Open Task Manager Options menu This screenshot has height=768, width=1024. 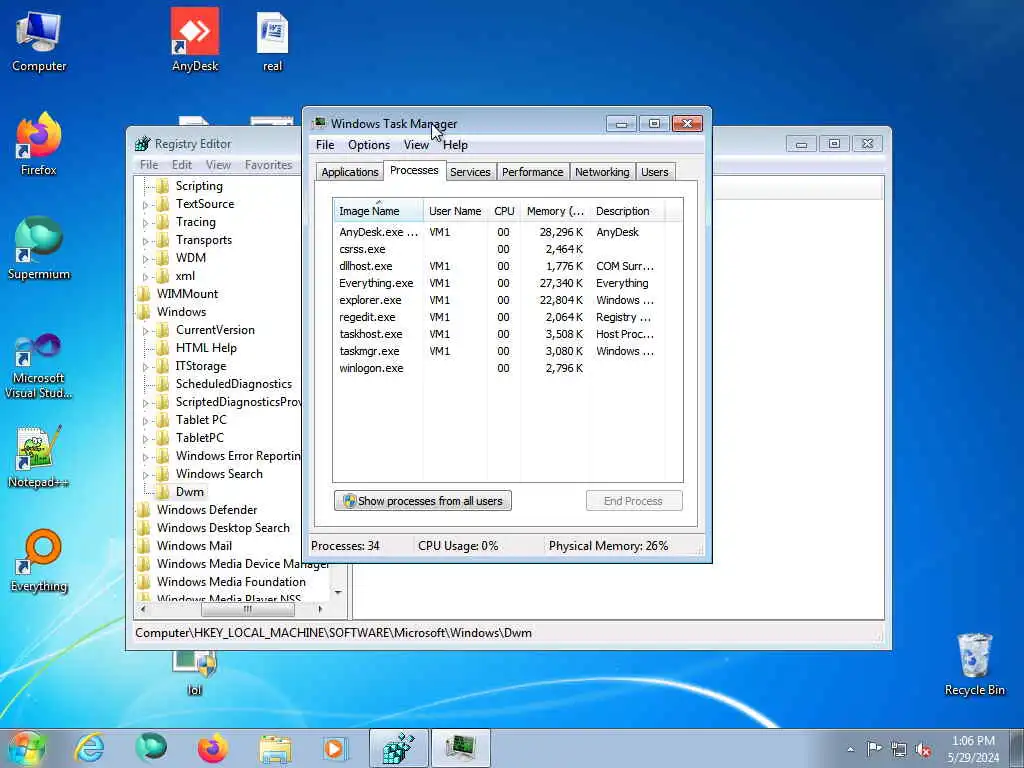pyautogui.click(x=369, y=145)
